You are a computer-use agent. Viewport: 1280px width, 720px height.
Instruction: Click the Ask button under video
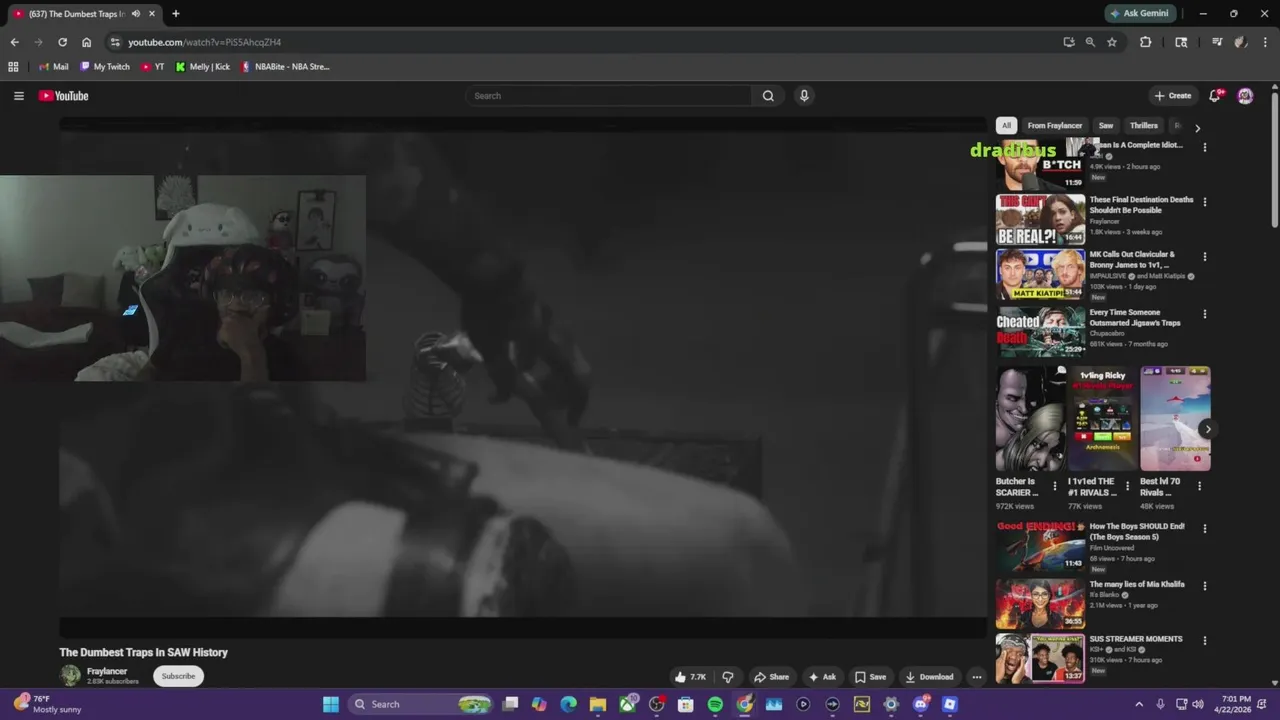(x=822, y=677)
